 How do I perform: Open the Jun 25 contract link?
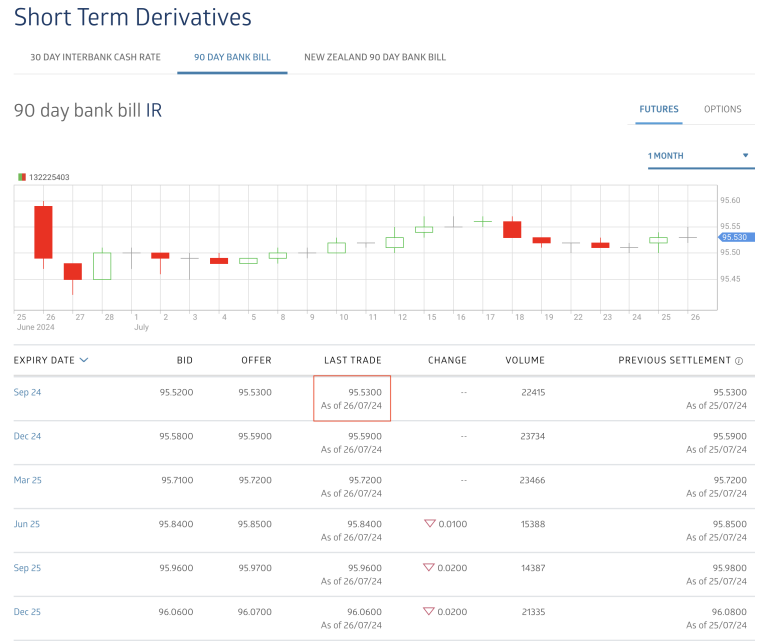28,524
